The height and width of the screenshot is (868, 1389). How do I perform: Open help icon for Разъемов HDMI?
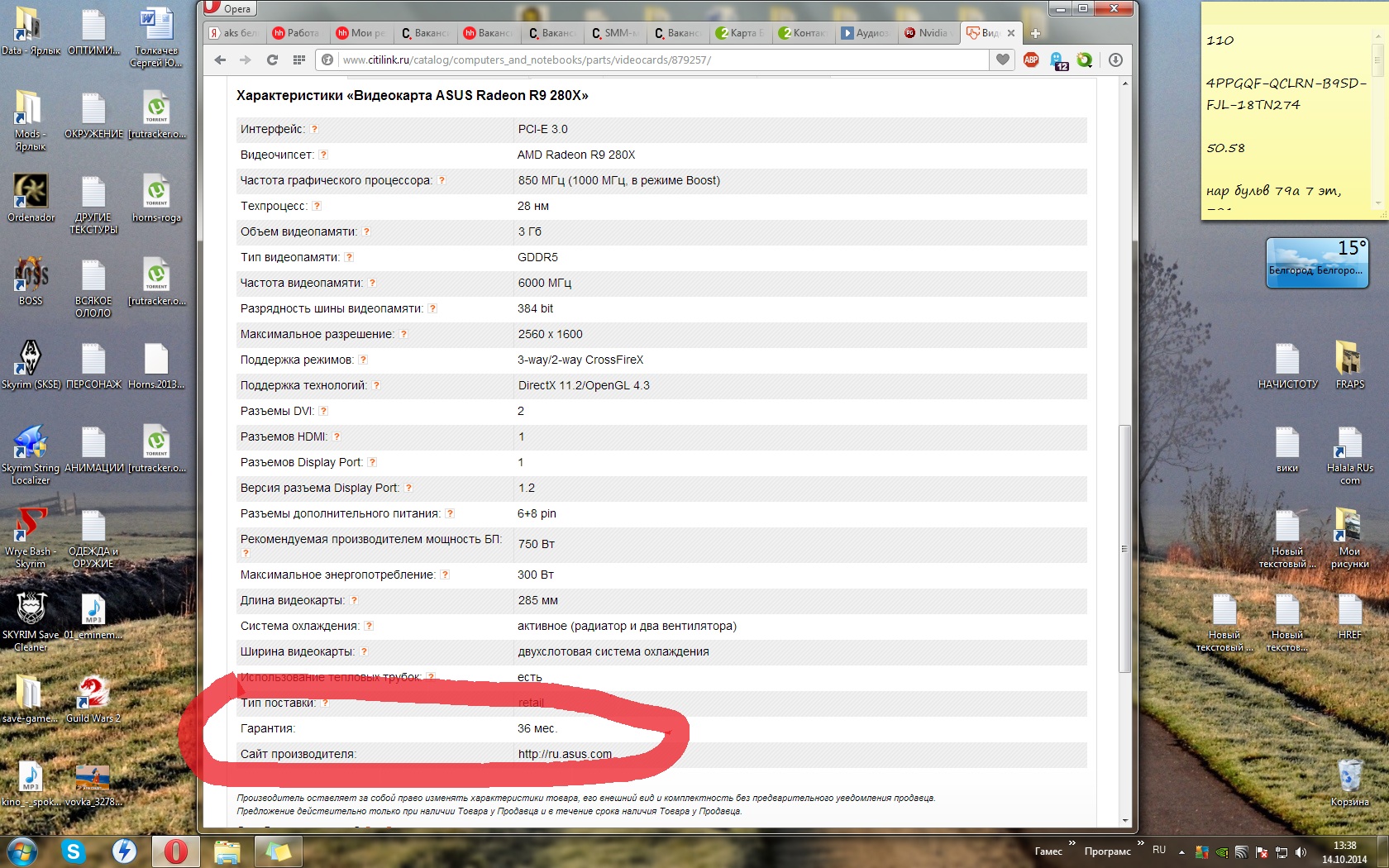(337, 436)
